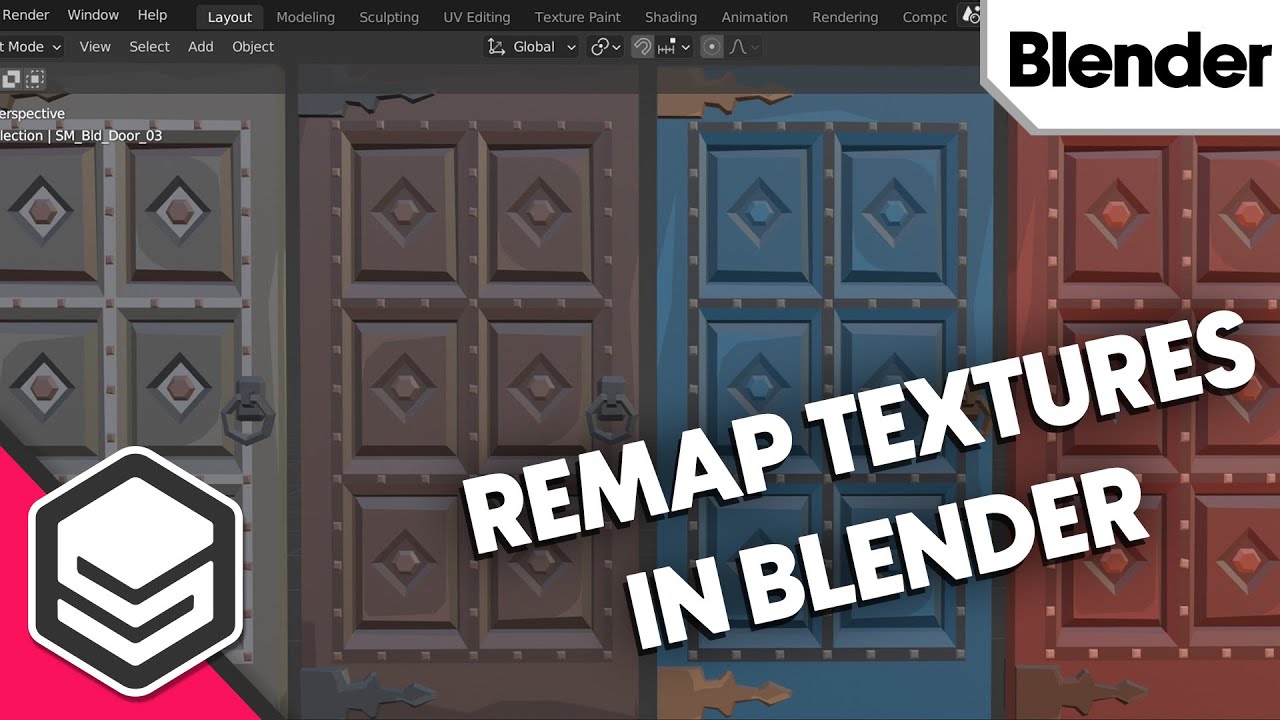Click the SM_Bld_Door_03 object label
Screen dimensions: 1280x720
[107, 136]
